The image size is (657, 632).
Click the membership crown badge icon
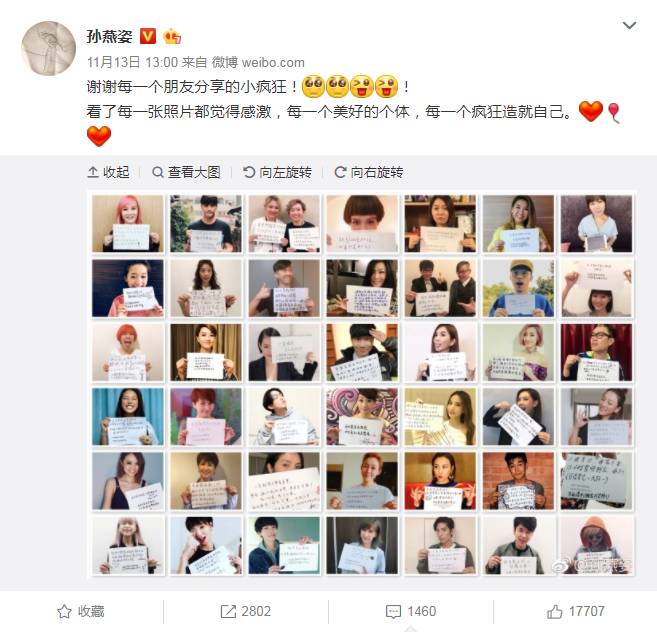click(x=172, y=36)
